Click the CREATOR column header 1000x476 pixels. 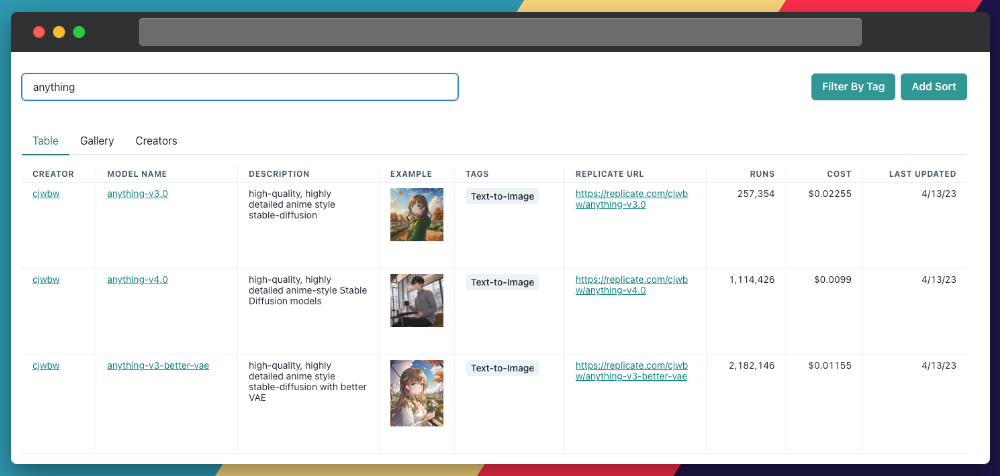coord(54,174)
